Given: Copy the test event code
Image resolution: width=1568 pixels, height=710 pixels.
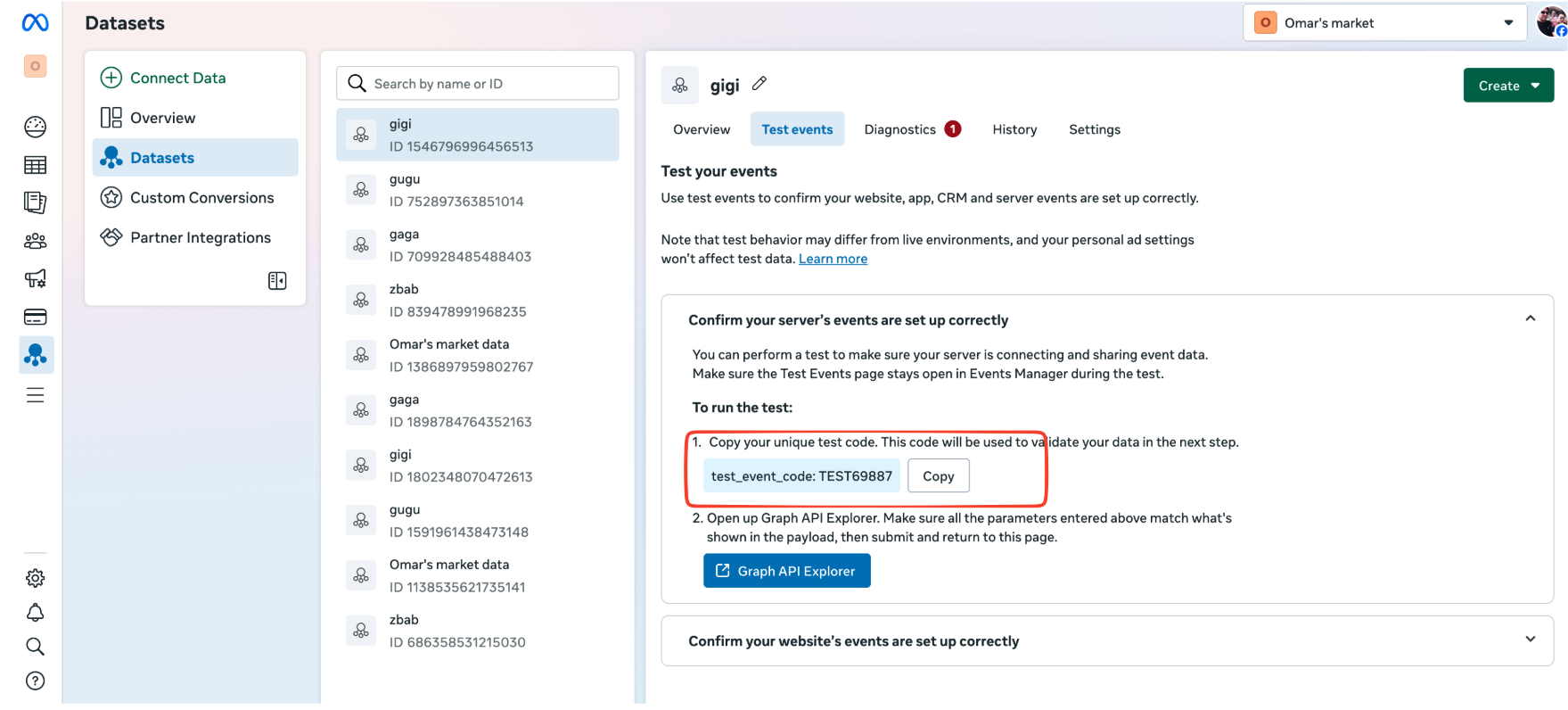Looking at the screenshot, I should tap(938, 476).
